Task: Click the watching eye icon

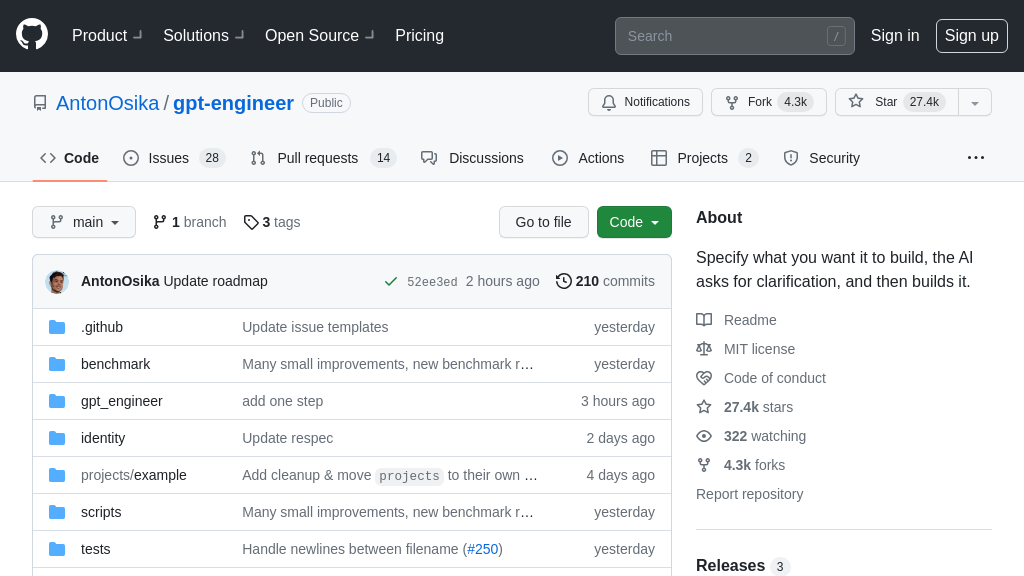Action: click(704, 436)
